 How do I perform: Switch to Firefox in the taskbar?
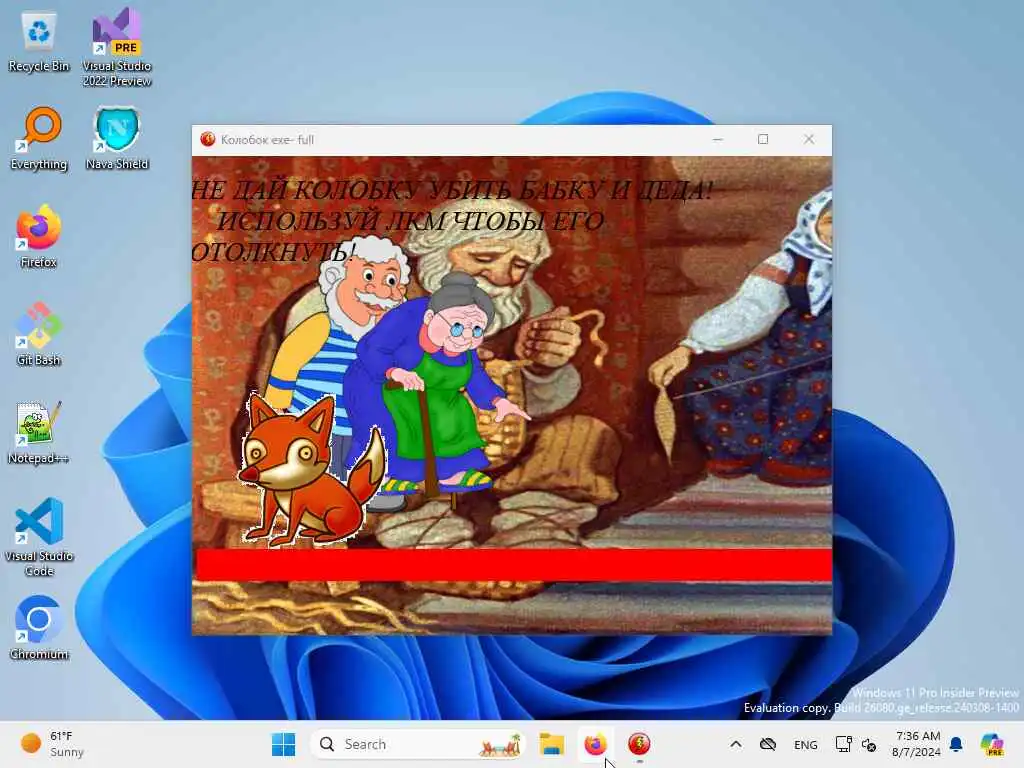pos(595,744)
